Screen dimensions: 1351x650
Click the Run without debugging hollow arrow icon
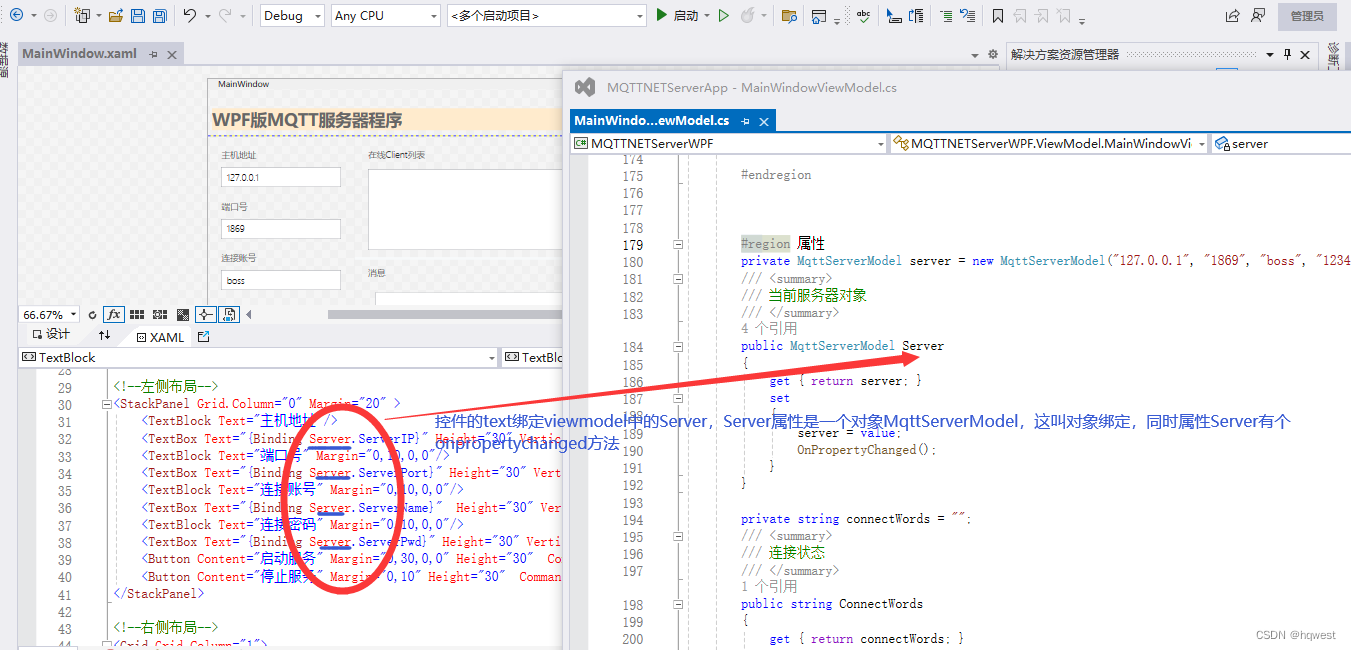click(723, 16)
